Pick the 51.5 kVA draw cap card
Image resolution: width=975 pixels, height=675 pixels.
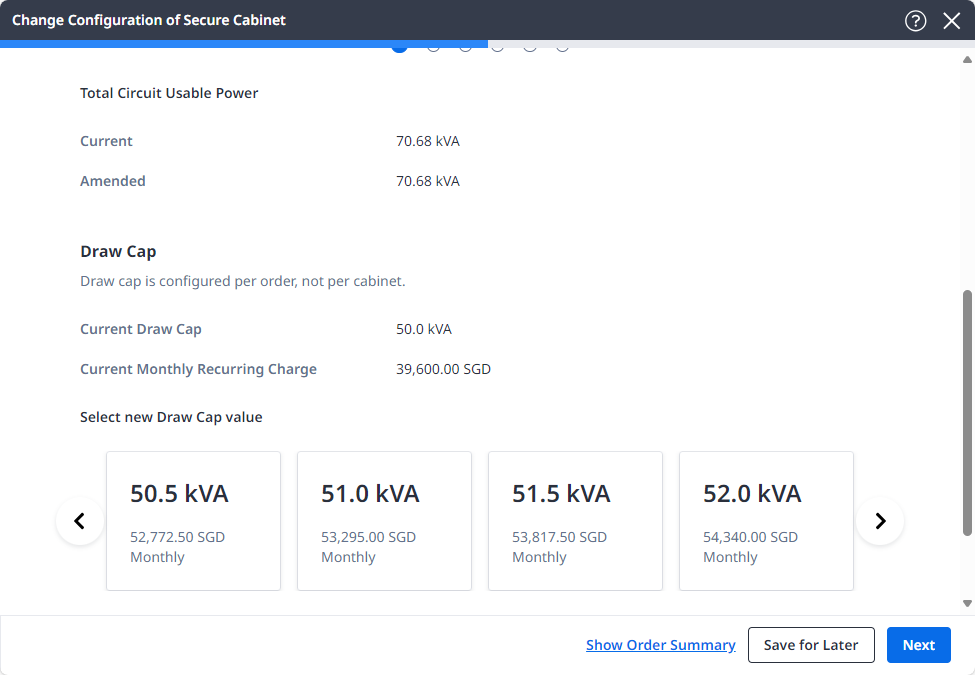tap(575, 521)
